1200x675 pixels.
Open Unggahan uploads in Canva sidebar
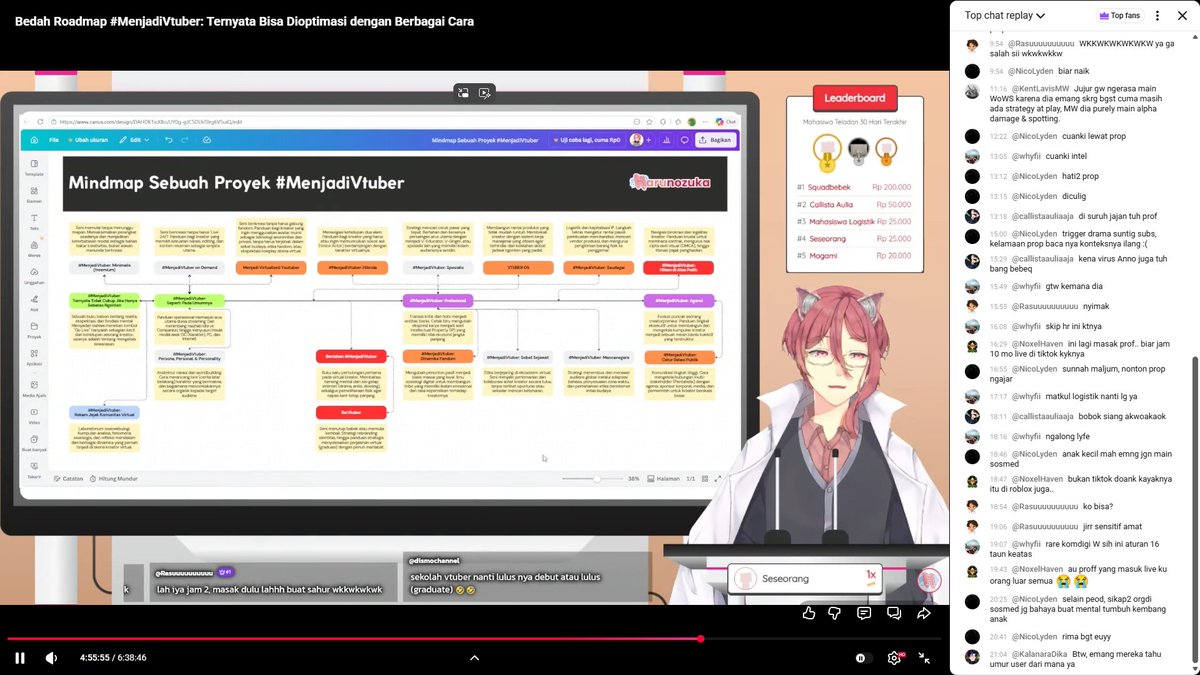coord(34,275)
